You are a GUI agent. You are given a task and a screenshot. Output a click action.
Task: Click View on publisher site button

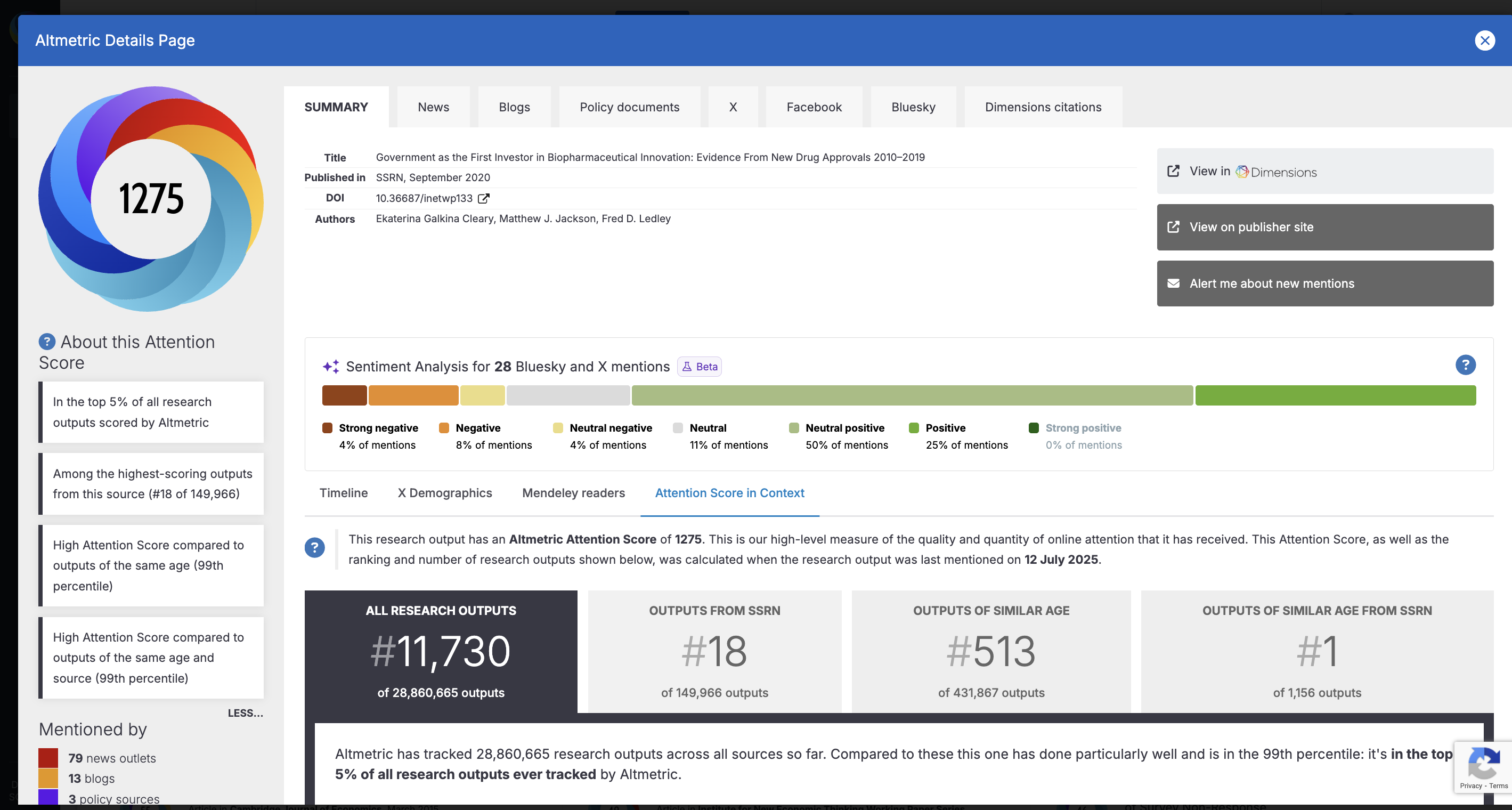pyautogui.click(x=1325, y=226)
